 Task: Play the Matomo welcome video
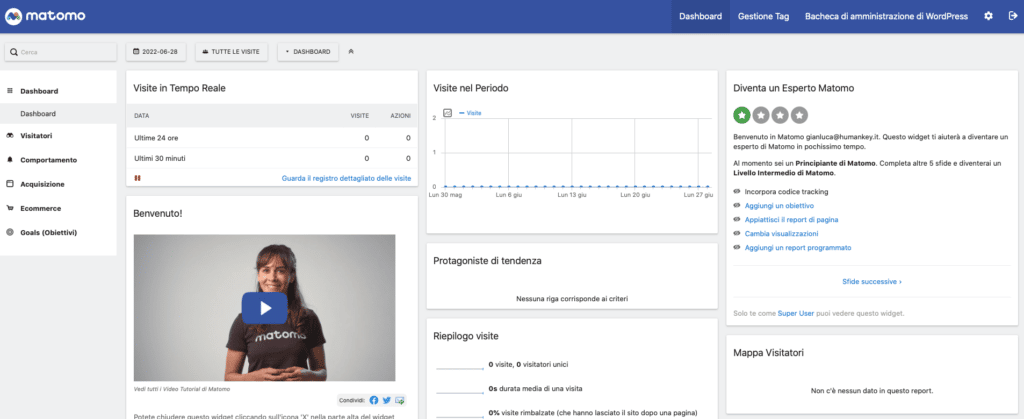click(264, 307)
